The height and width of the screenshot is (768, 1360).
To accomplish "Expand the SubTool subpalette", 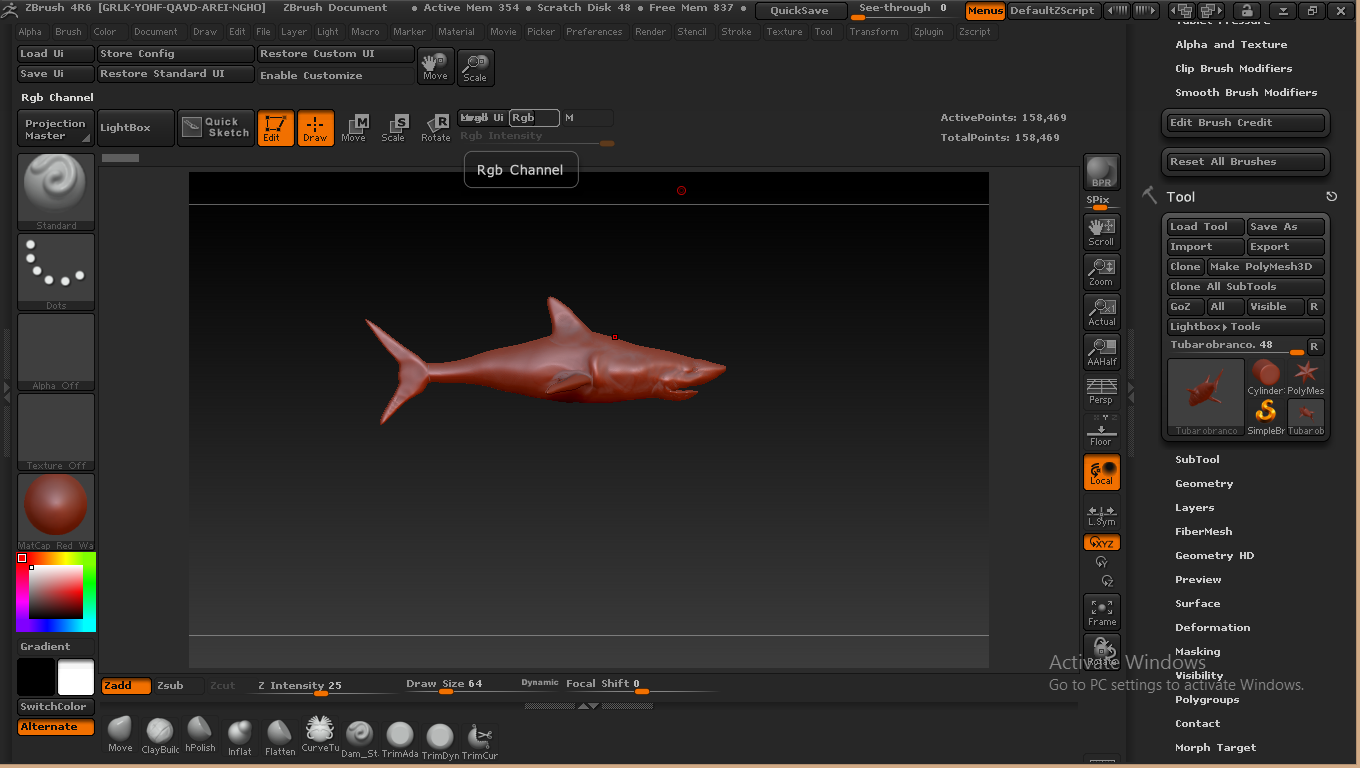I will 1197,460.
